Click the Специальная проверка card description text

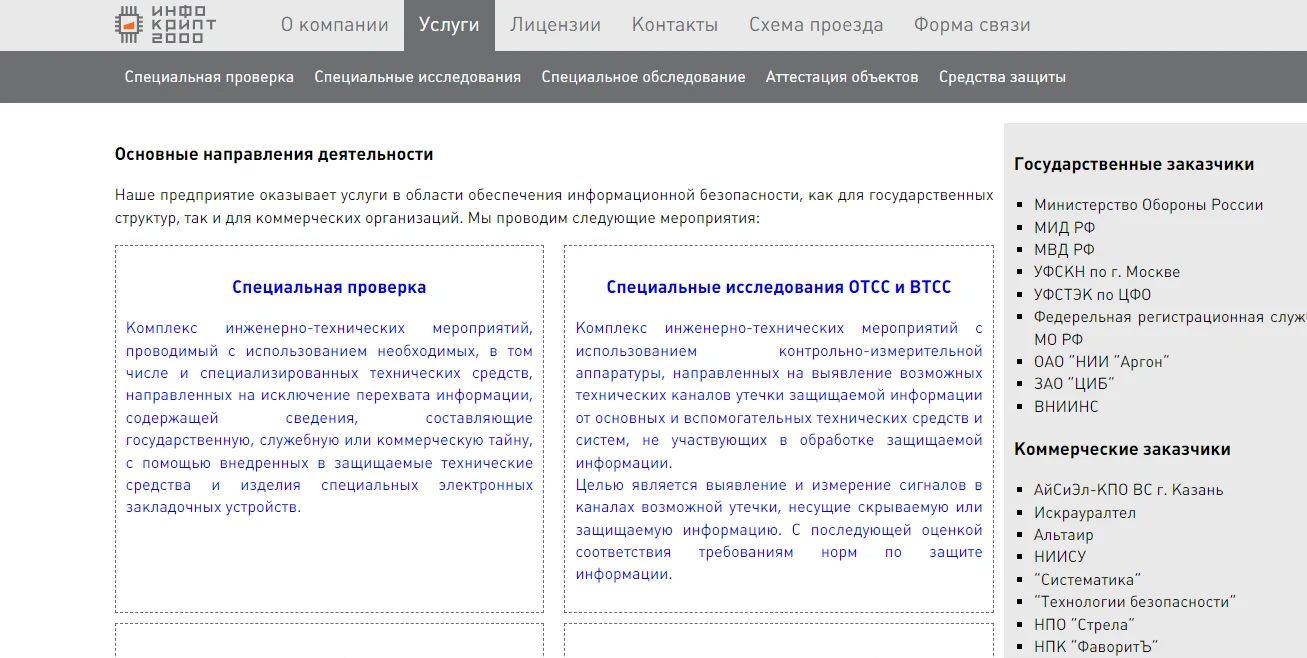329,417
